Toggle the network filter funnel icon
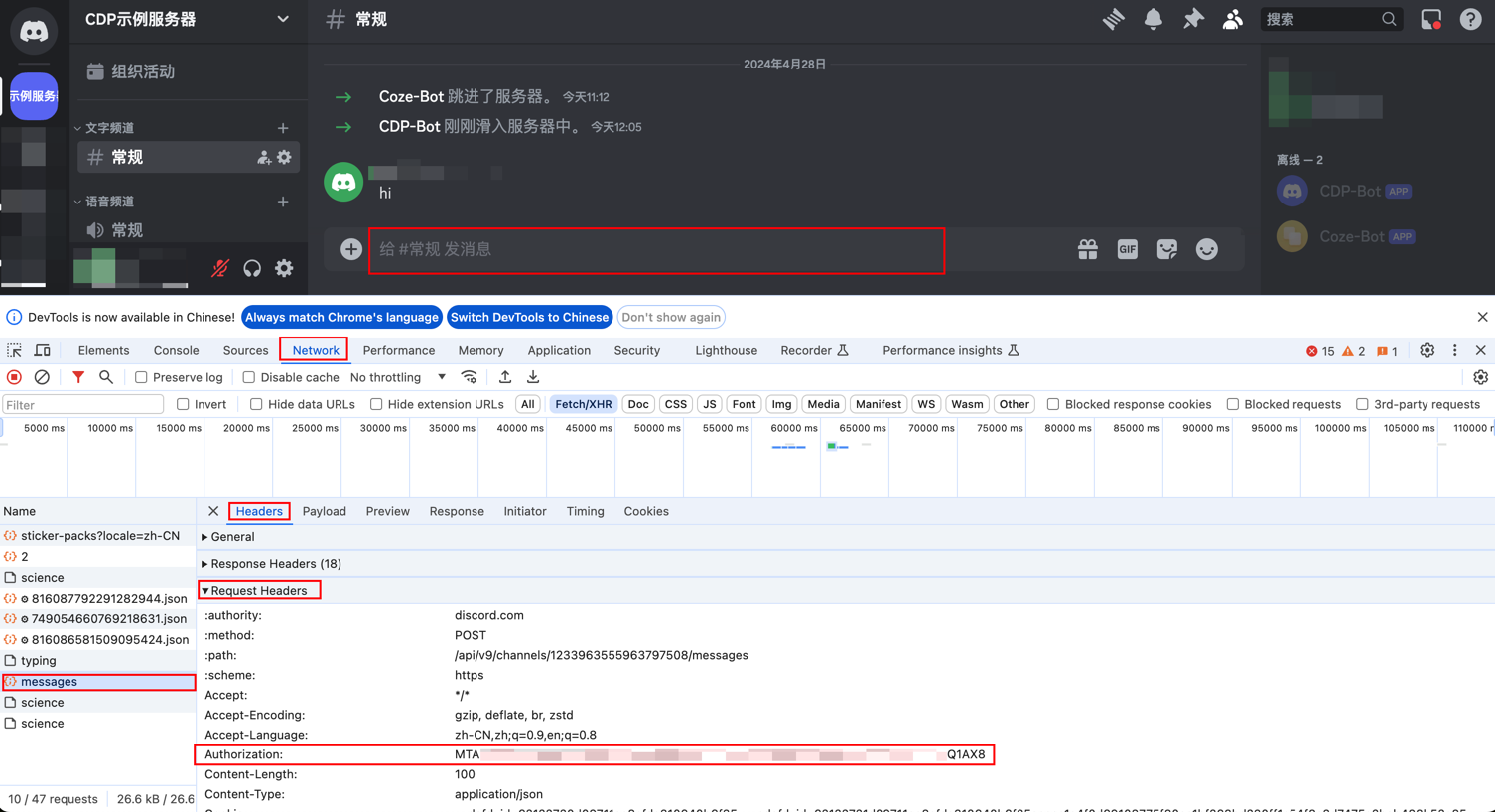 (x=78, y=377)
